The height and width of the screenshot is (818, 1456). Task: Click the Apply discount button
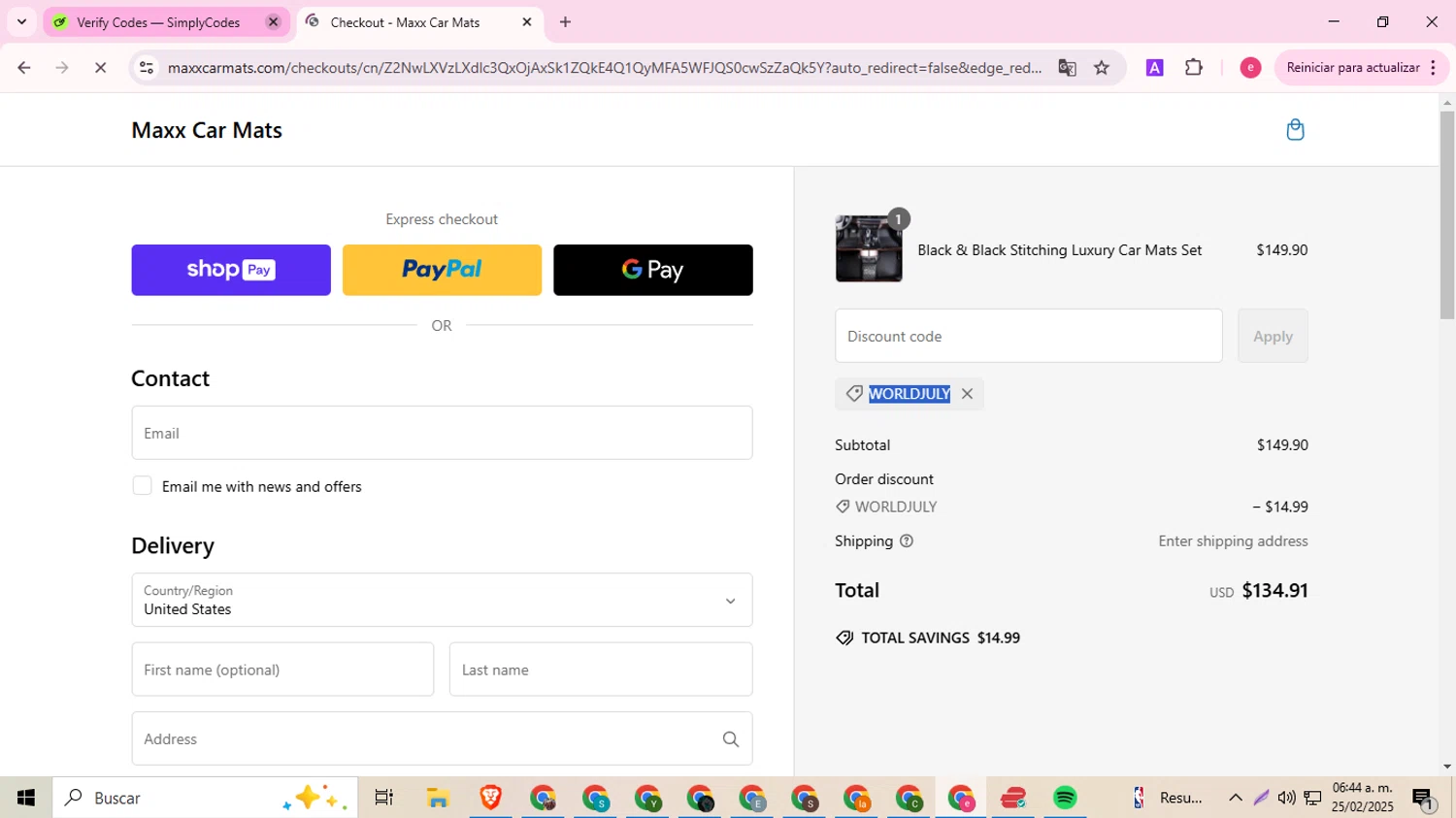pos(1273,336)
